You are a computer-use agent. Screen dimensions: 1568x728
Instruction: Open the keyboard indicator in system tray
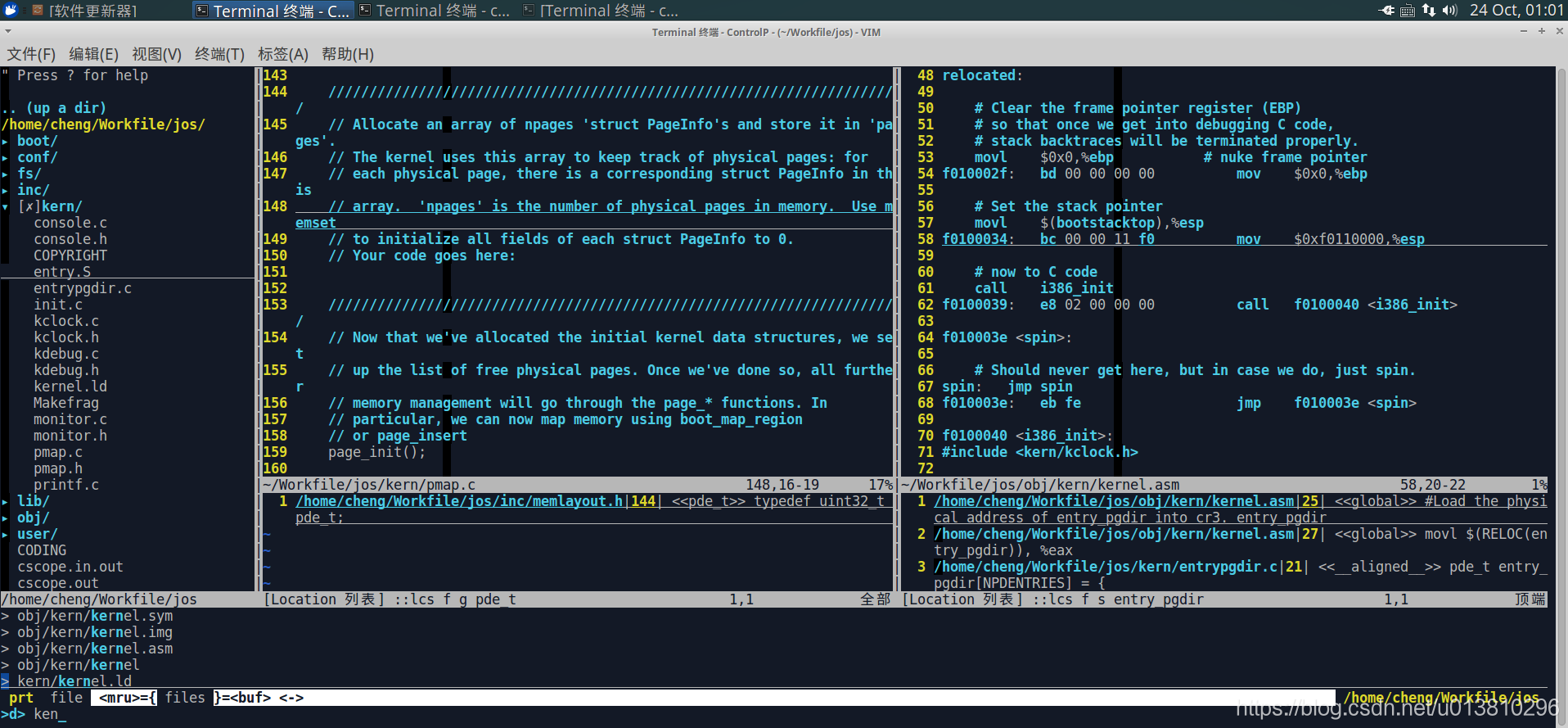[1408, 11]
